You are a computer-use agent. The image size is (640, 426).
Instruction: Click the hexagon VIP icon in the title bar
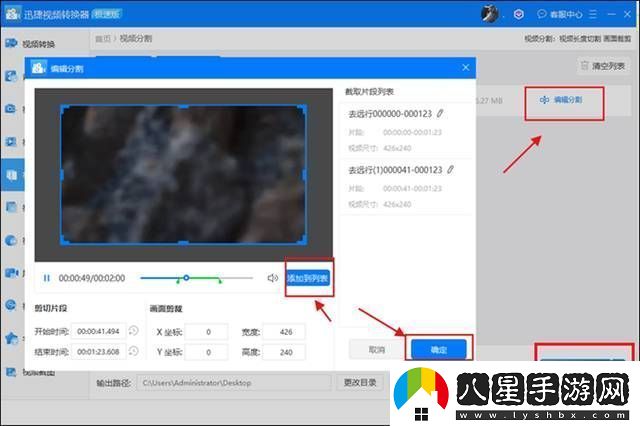pyautogui.click(x=519, y=14)
